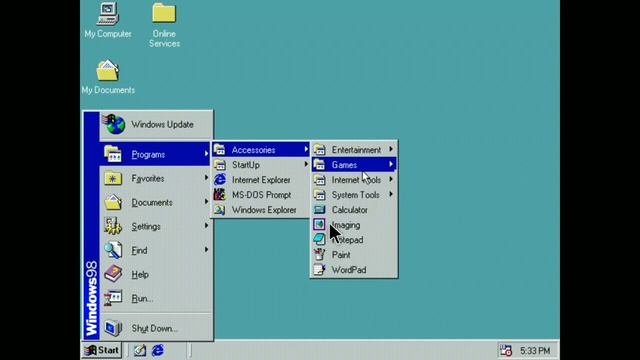Viewport: 640px width, 360px height.
Task: Click the Notepad icon
Action: click(319, 240)
